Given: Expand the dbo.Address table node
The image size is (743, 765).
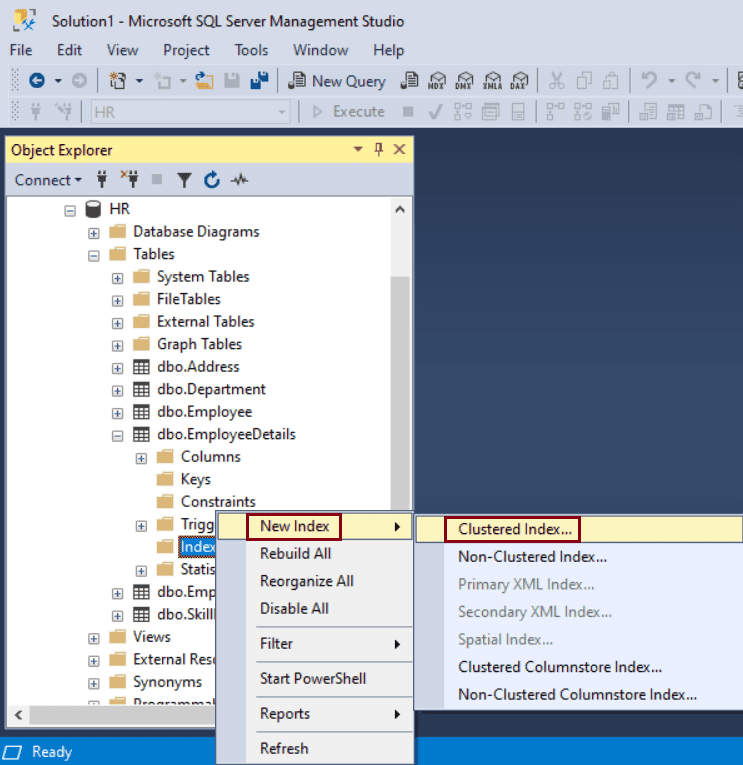Looking at the screenshot, I should (x=117, y=367).
